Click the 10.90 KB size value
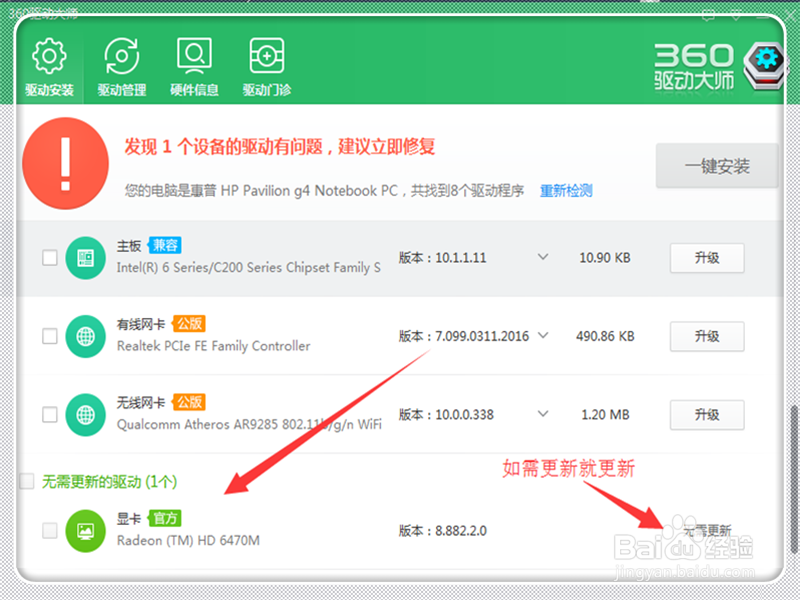 [x=605, y=258]
